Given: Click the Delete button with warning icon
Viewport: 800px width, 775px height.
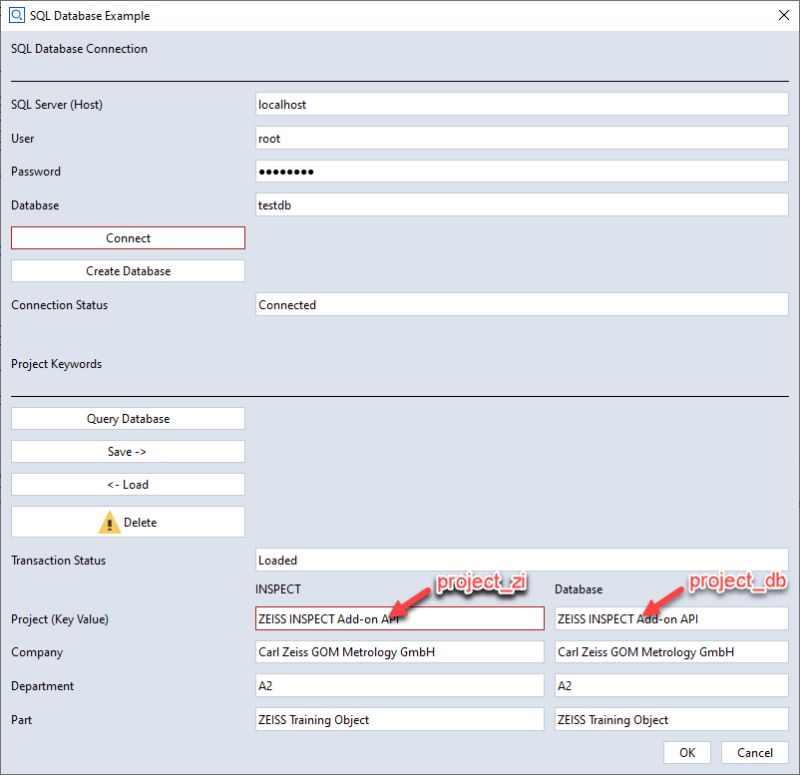Looking at the screenshot, I should point(128,522).
